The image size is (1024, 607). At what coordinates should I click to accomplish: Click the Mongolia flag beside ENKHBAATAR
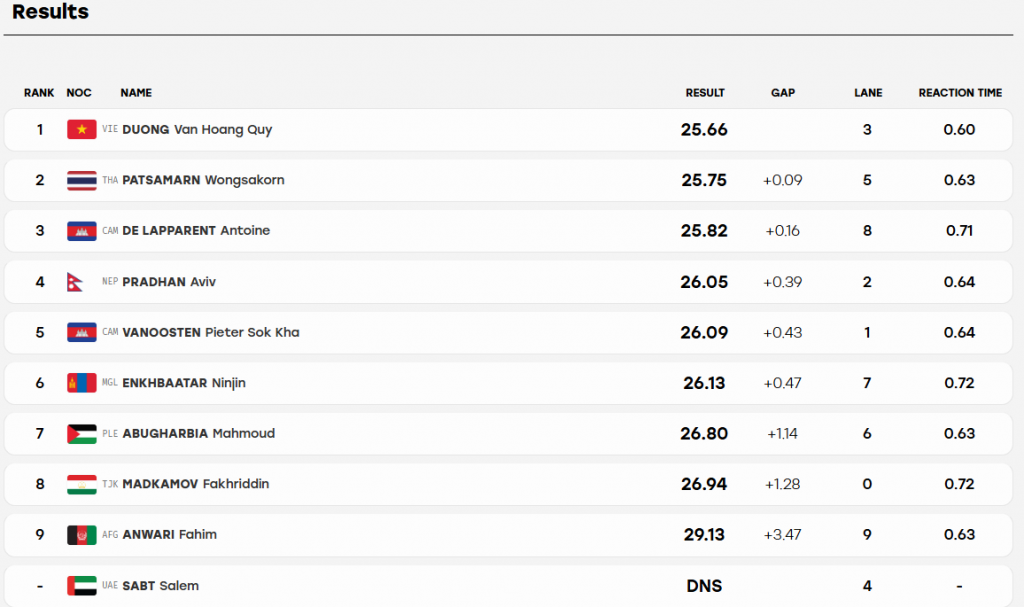point(82,383)
